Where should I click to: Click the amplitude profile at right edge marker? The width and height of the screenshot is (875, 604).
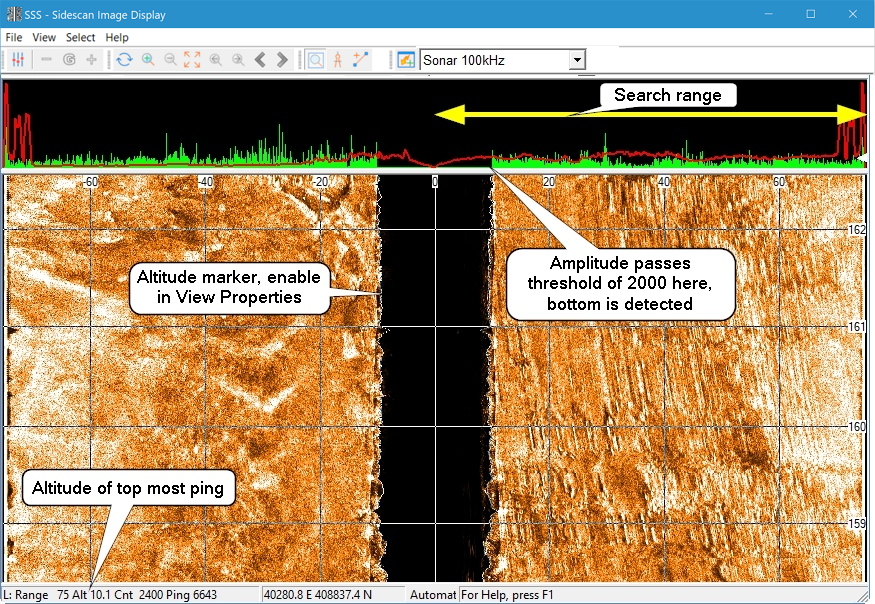[862, 158]
